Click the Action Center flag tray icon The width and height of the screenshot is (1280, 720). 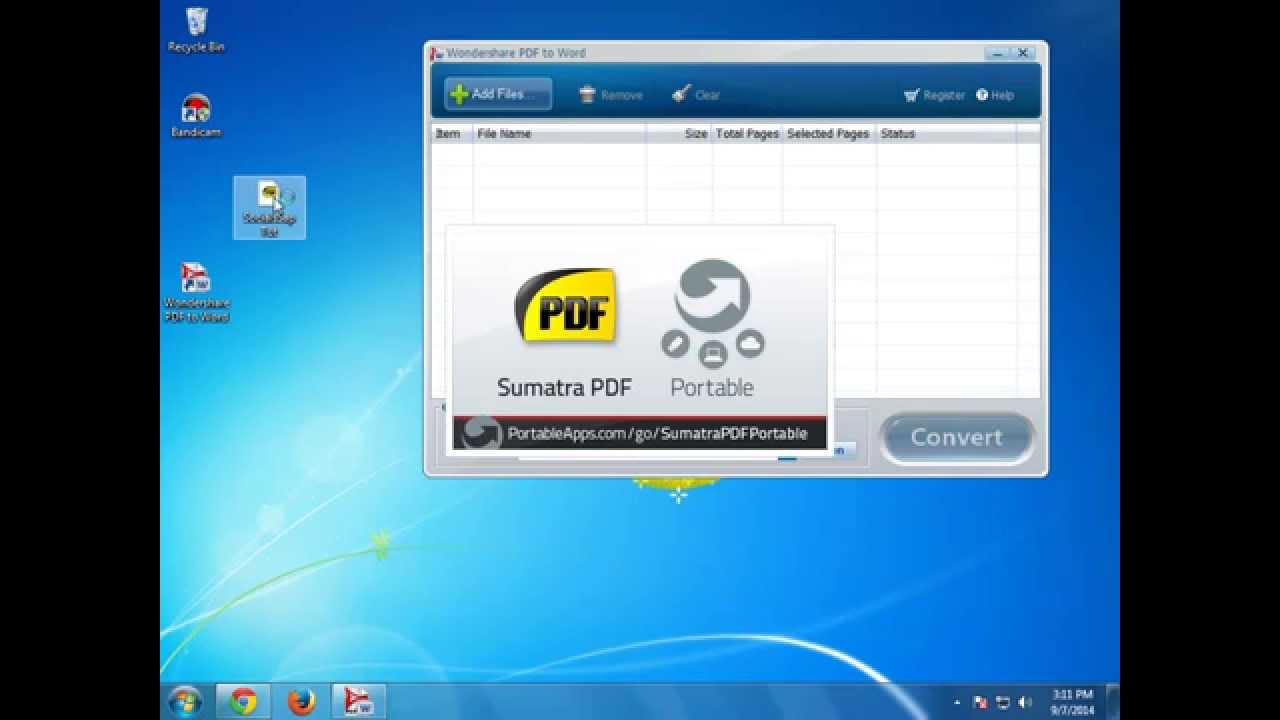[980, 703]
